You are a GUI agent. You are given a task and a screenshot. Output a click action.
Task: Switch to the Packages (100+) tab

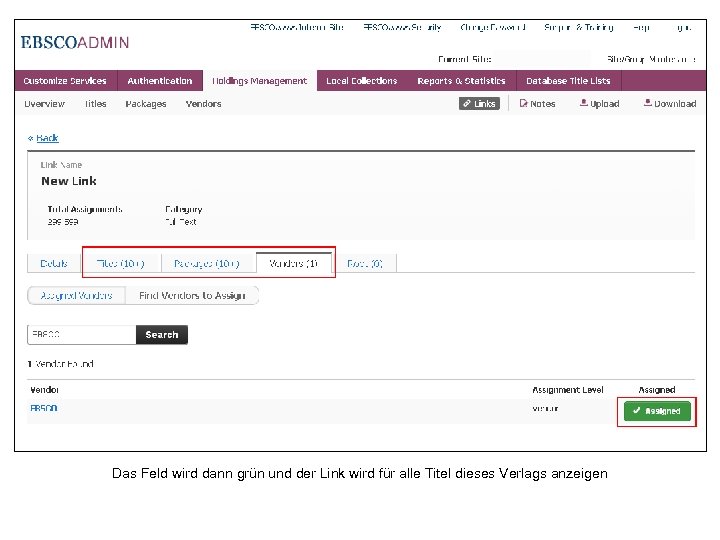(207, 264)
